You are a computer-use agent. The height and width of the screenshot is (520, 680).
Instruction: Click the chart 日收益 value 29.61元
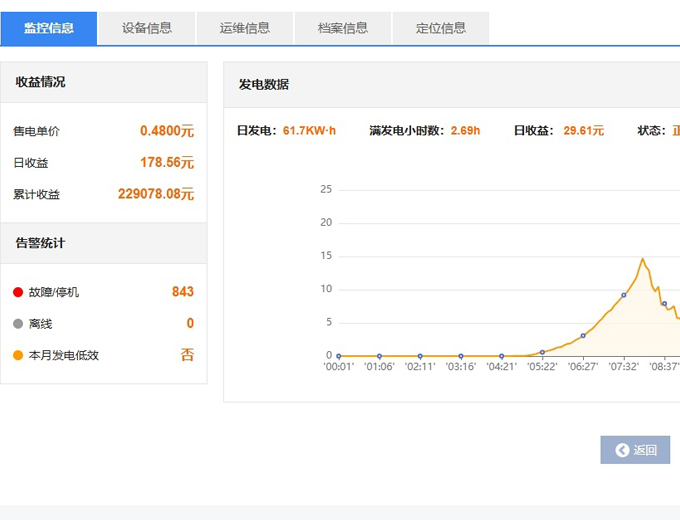tap(583, 131)
